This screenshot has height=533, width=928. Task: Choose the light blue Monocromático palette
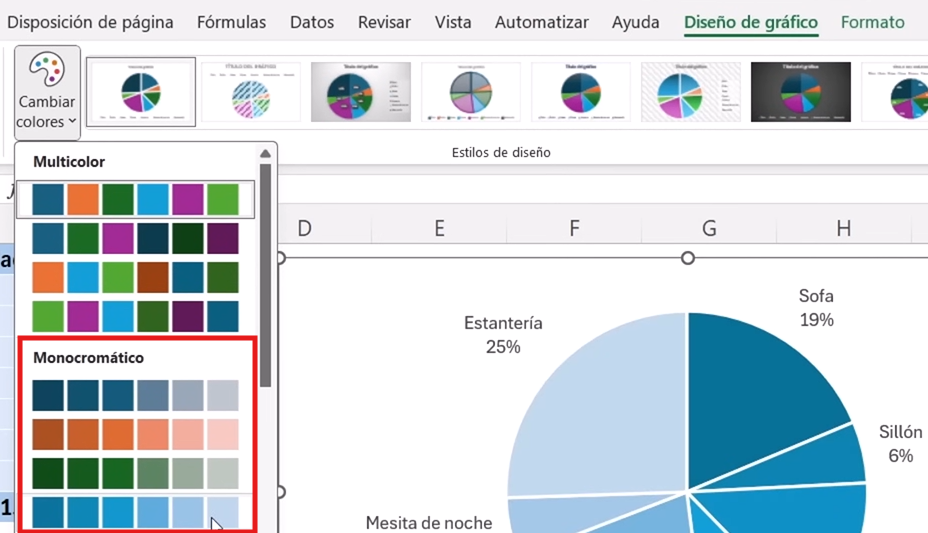pyautogui.click(x=136, y=512)
